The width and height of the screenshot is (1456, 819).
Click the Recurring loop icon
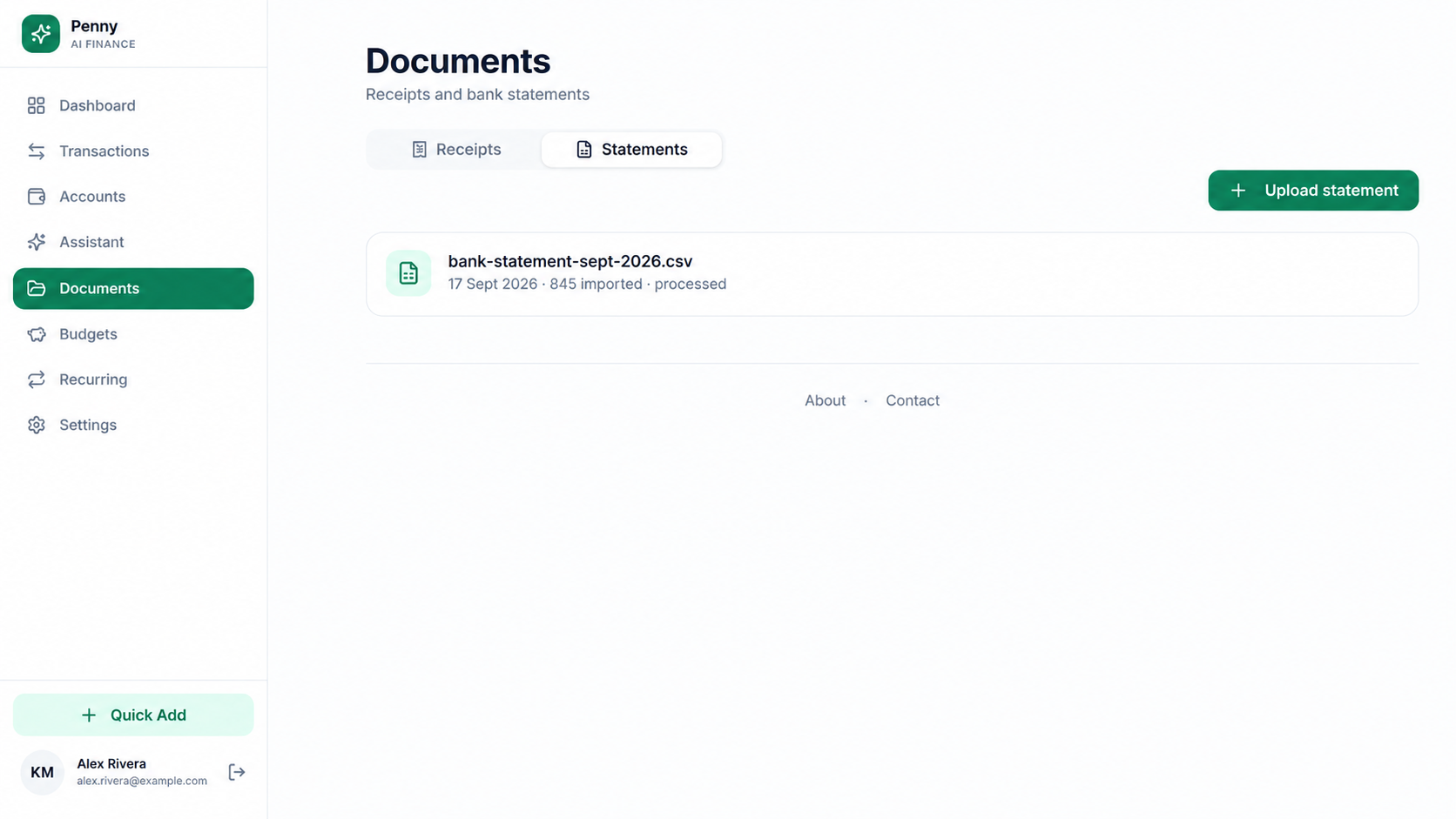coord(36,379)
